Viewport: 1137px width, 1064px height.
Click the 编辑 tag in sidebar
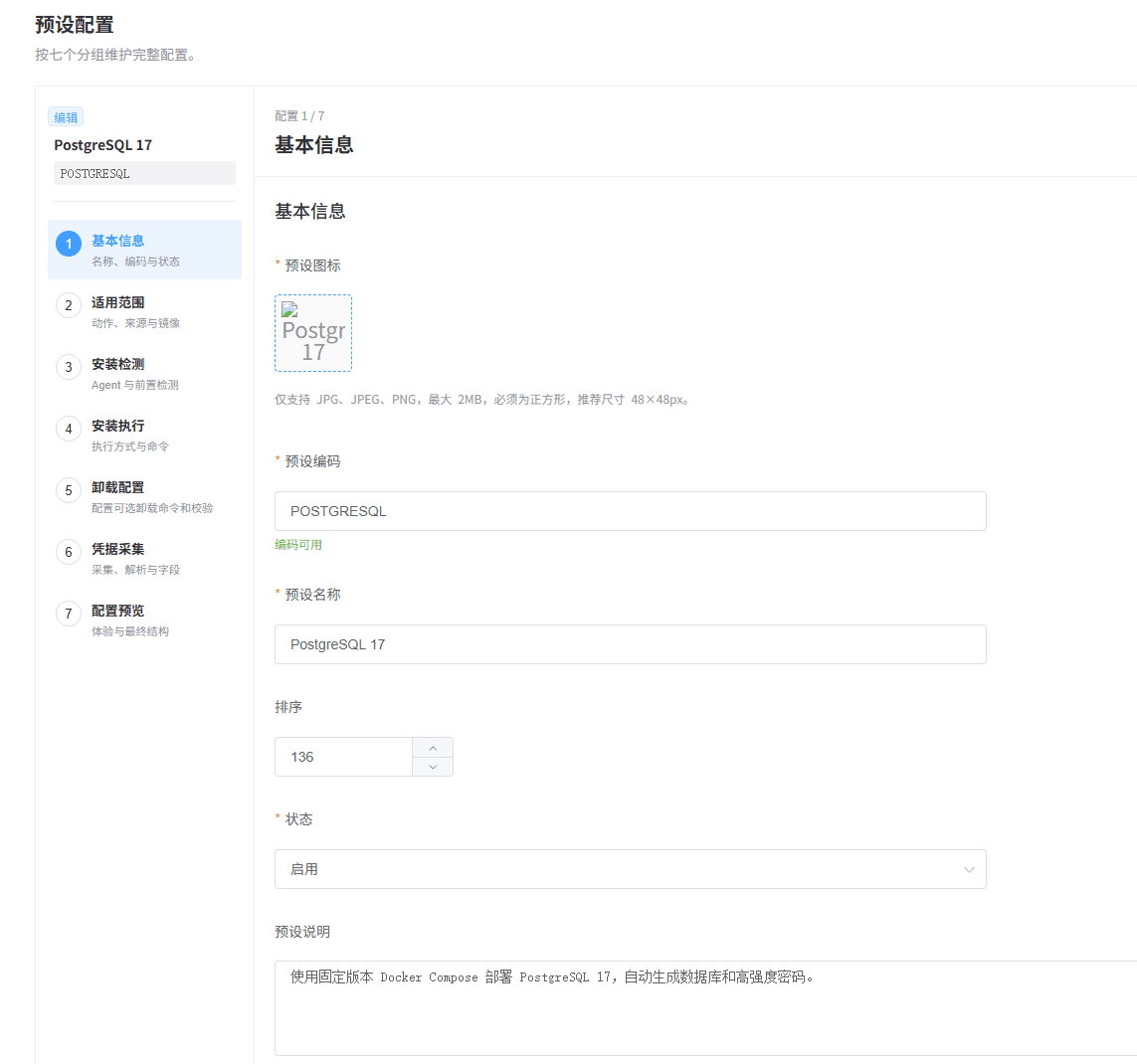(x=66, y=116)
